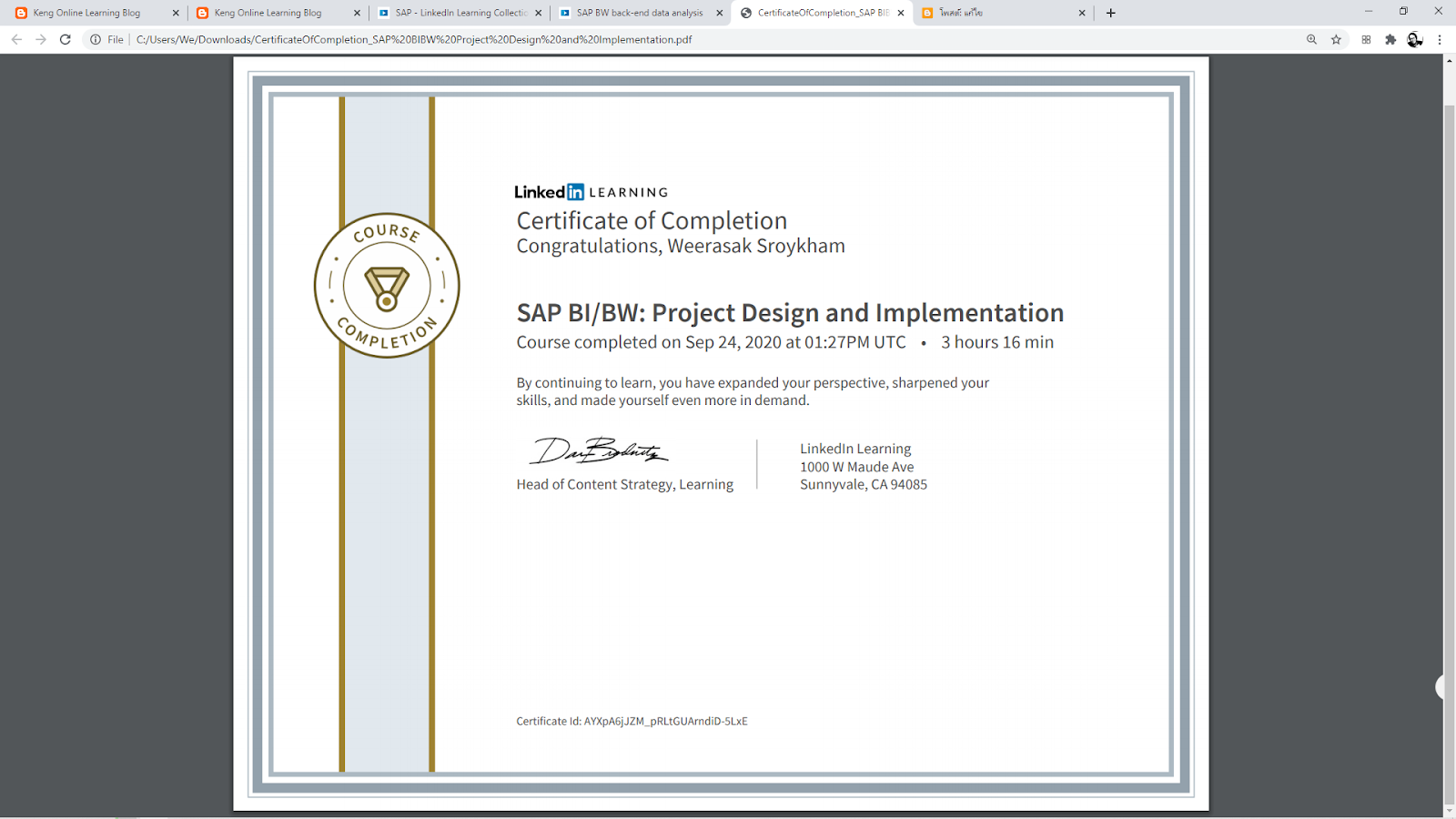Restore down the Chrome window

[x=1403, y=12]
